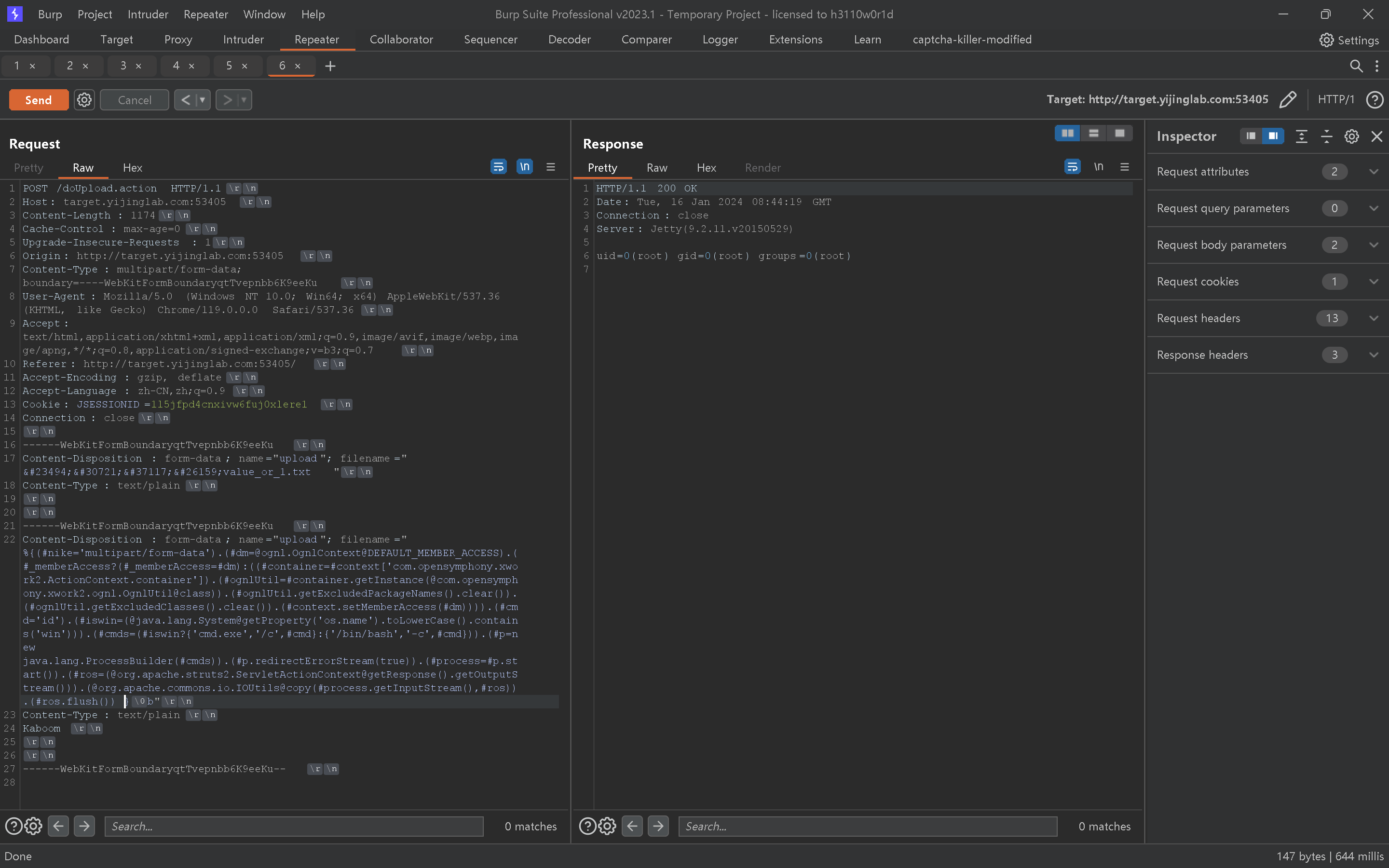This screenshot has width=1389, height=868.
Task: Open response search help icon
Action: pos(587,826)
